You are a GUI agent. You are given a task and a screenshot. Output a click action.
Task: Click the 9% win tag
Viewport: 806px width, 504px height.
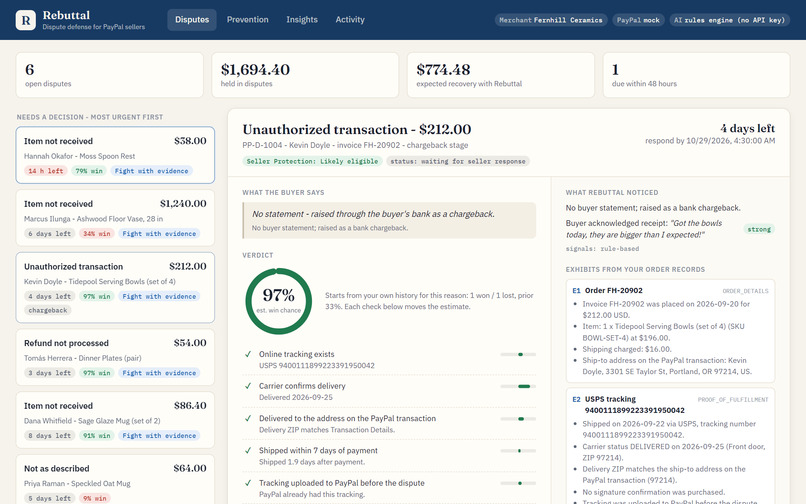pyautogui.click(x=95, y=498)
